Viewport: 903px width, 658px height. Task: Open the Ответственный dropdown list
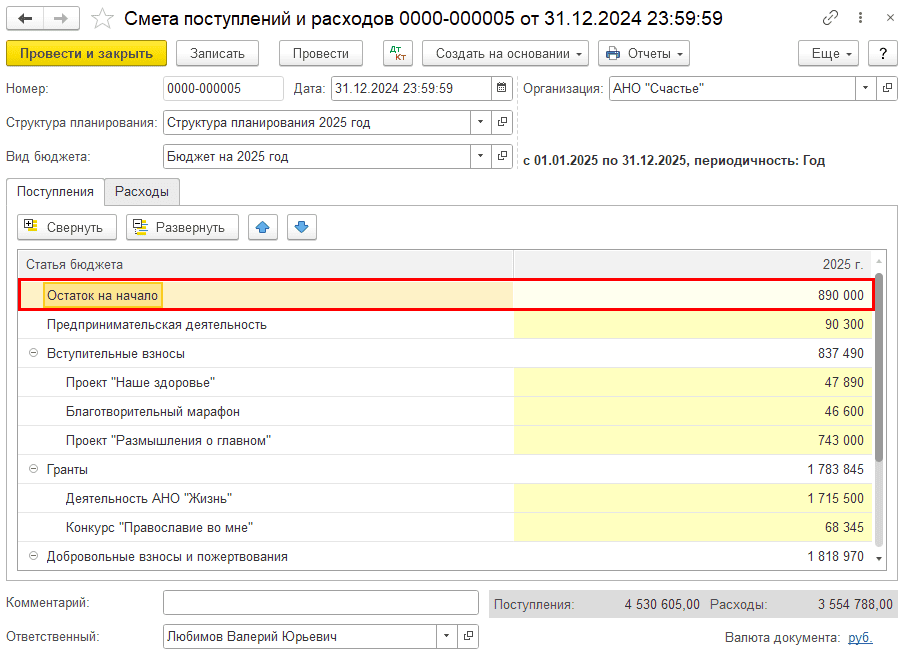pyautogui.click(x=445, y=637)
